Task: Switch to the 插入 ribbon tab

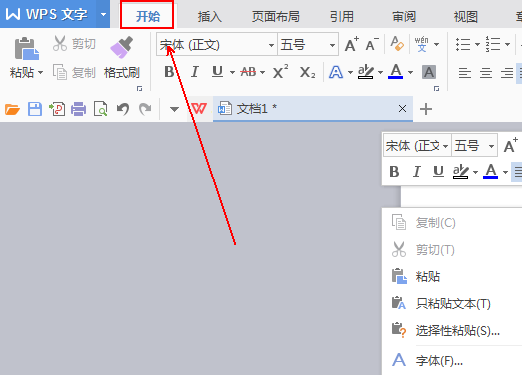Action: 209,16
